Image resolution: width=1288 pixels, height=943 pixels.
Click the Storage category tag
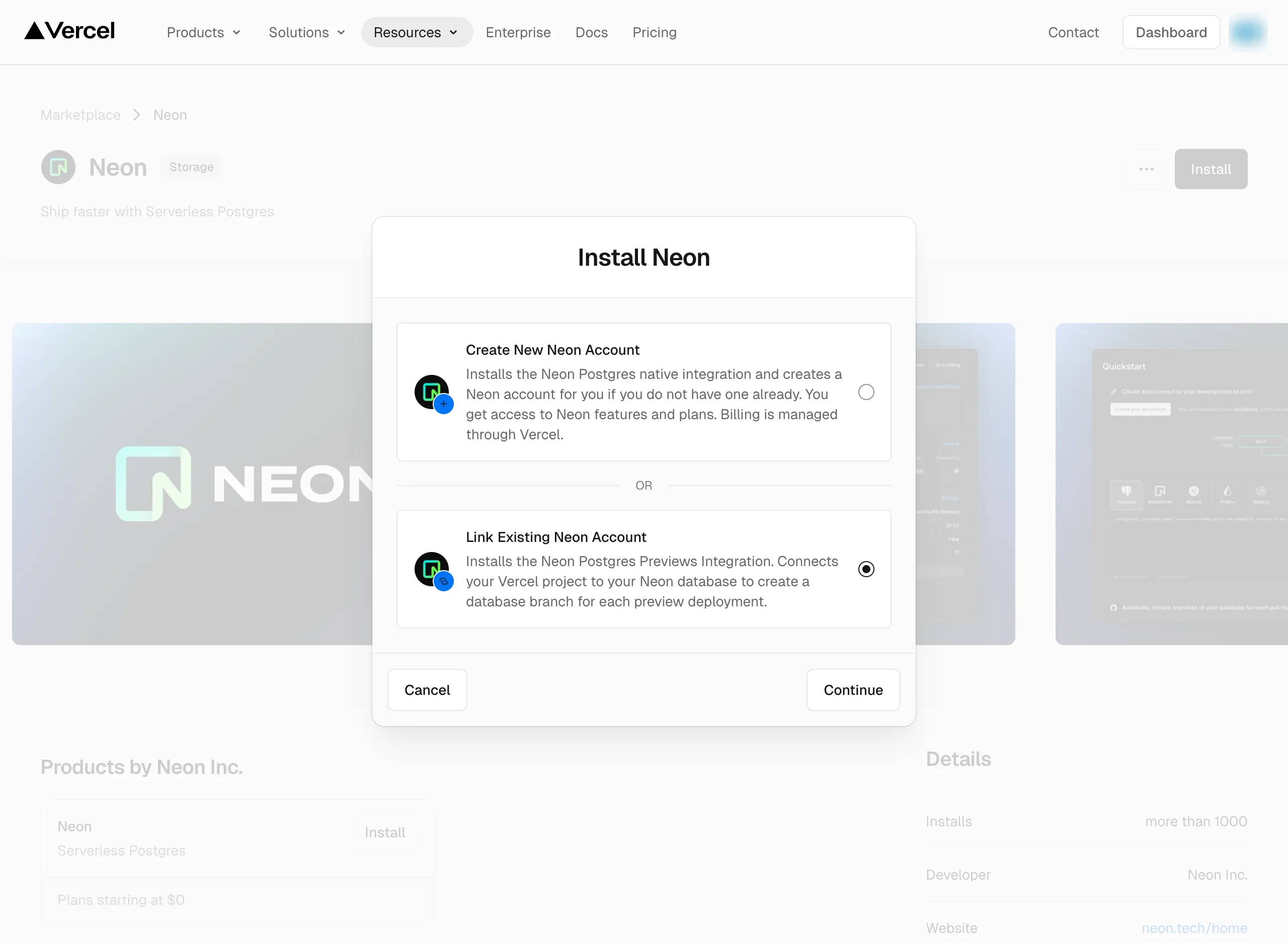pos(191,167)
